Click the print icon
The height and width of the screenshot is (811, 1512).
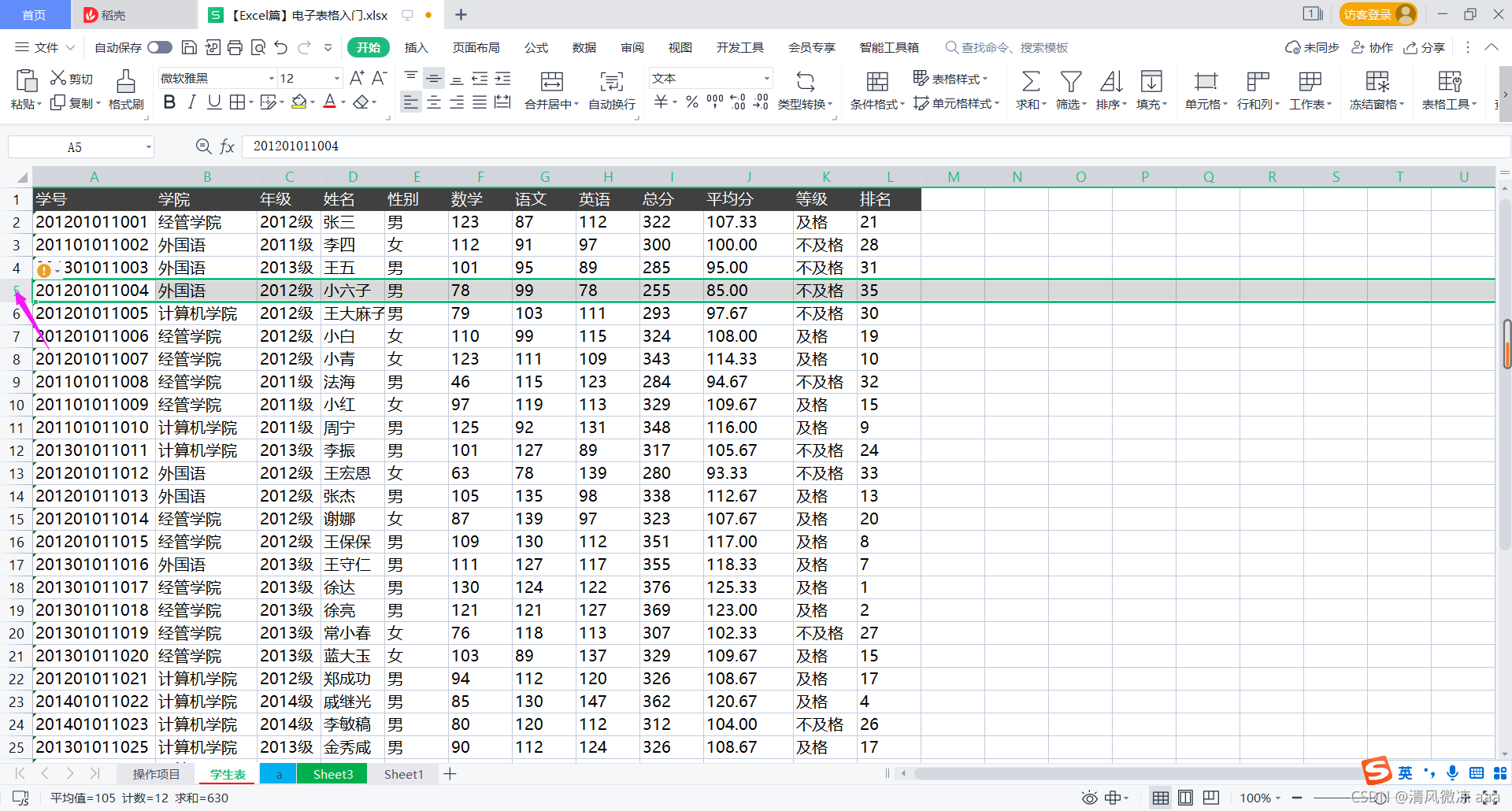[235, 48]
